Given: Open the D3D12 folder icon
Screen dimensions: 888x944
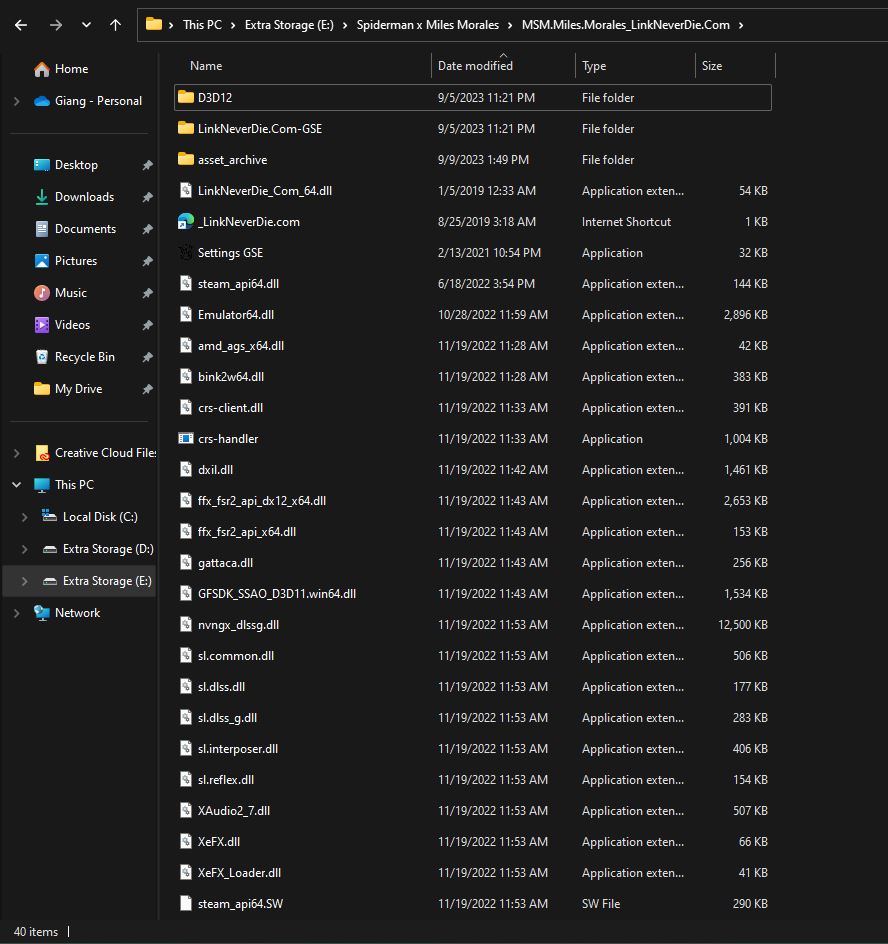Looking at the screenshot, I should (185, 97).
